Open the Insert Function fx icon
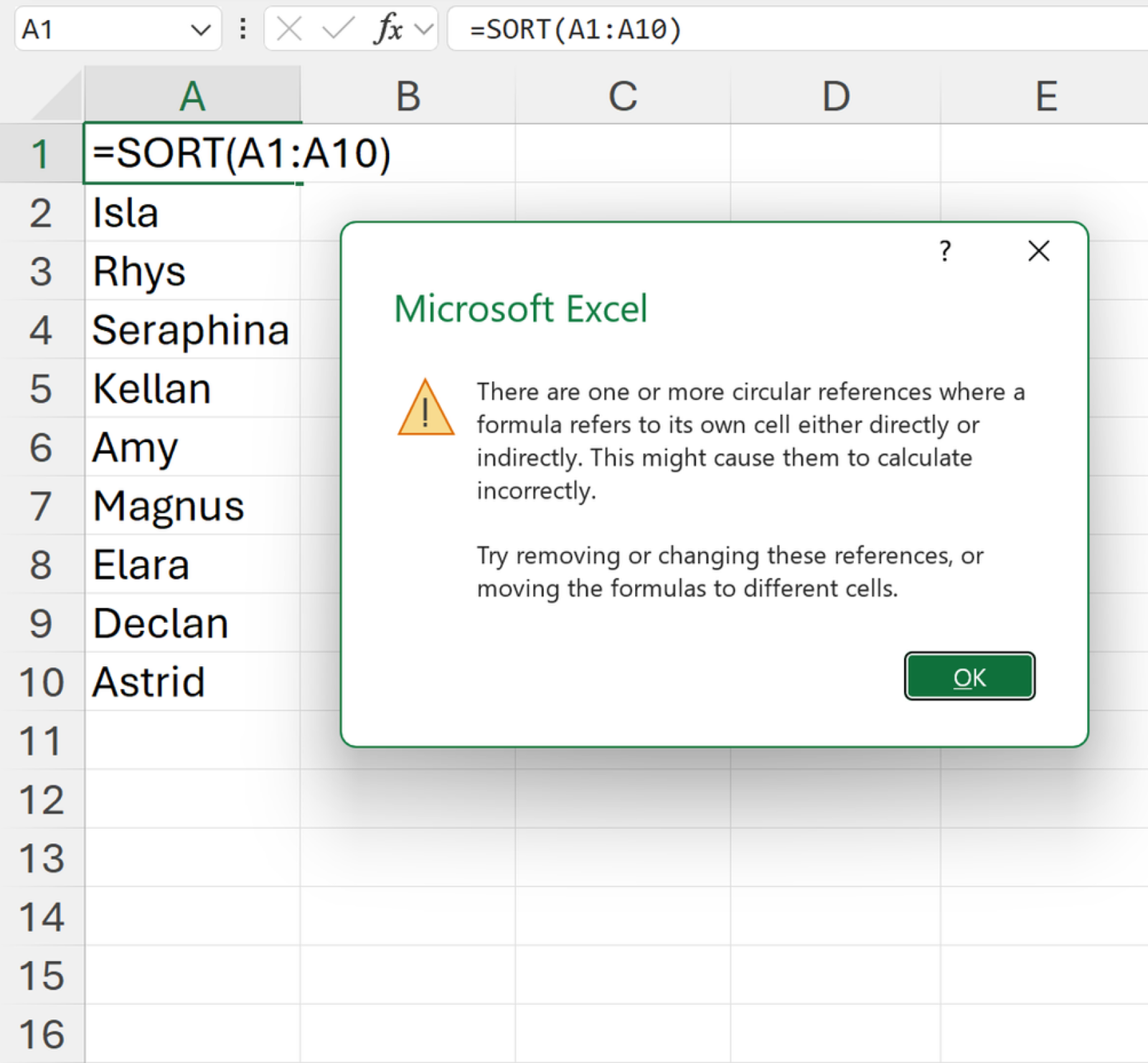 [x=387, y=29]
